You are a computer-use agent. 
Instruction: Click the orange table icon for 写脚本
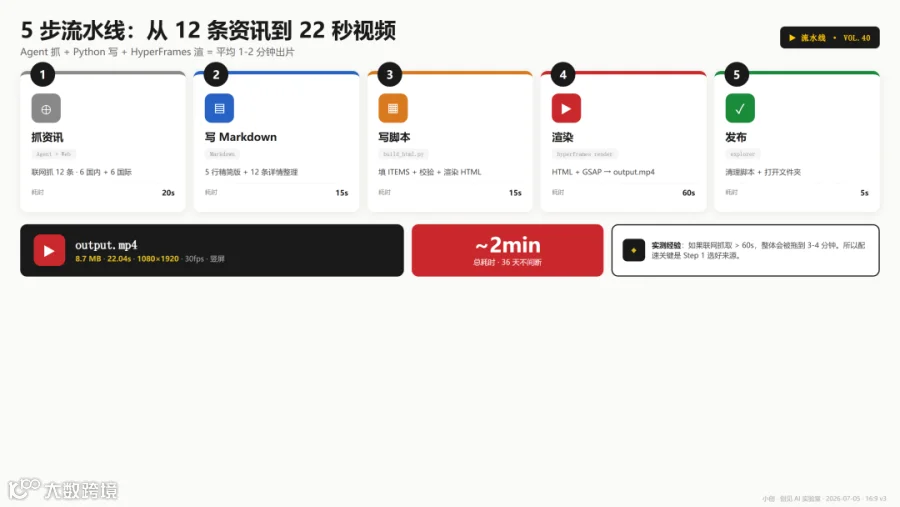point(393,109)
